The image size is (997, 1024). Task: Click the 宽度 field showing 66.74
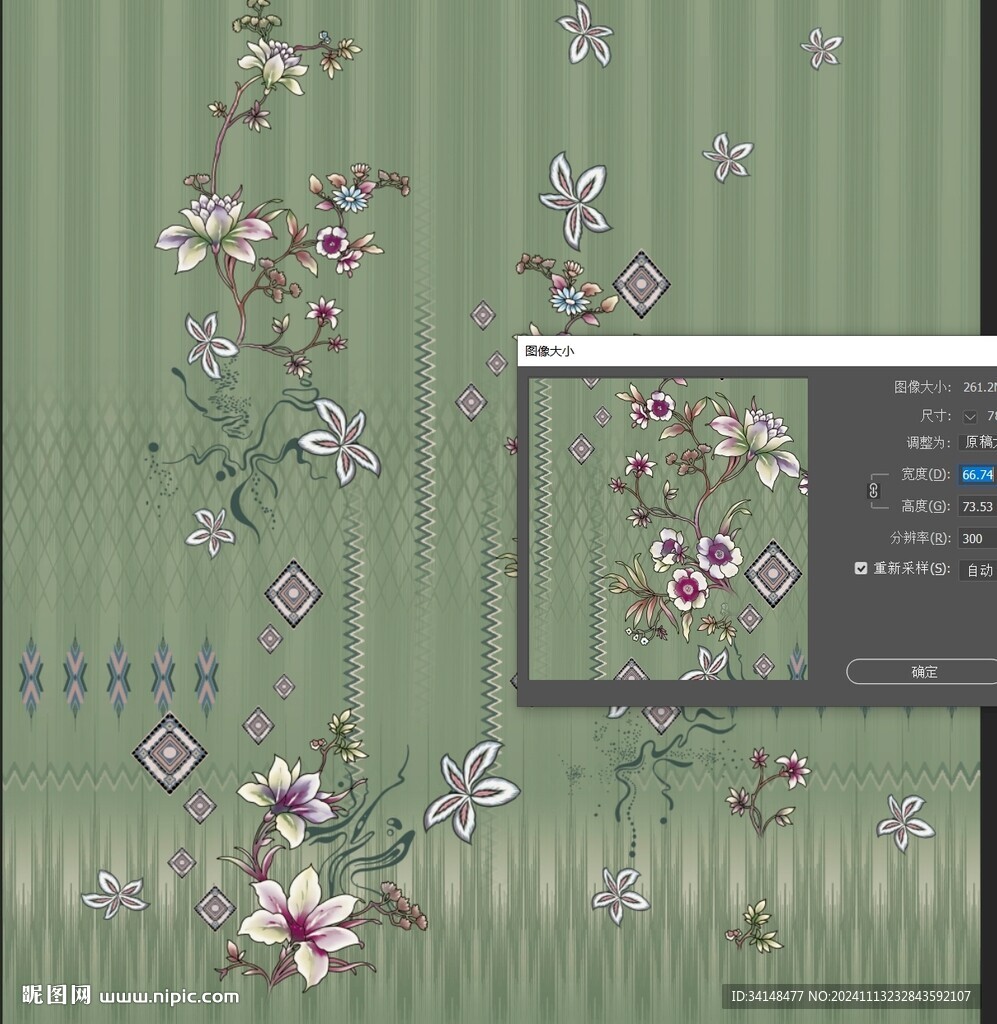[x=976, y=474]
